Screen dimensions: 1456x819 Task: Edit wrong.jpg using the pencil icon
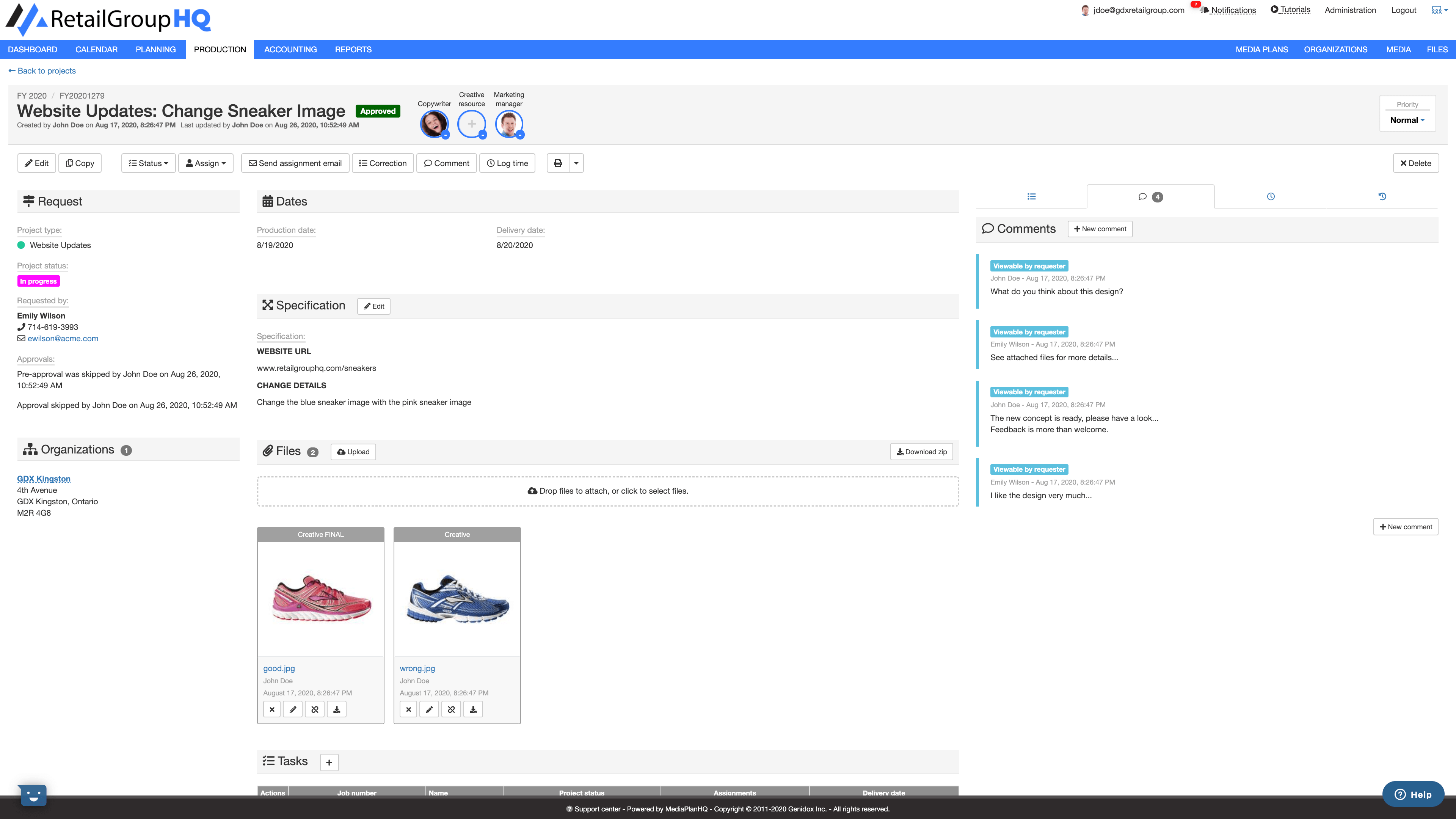coord(430,709)
